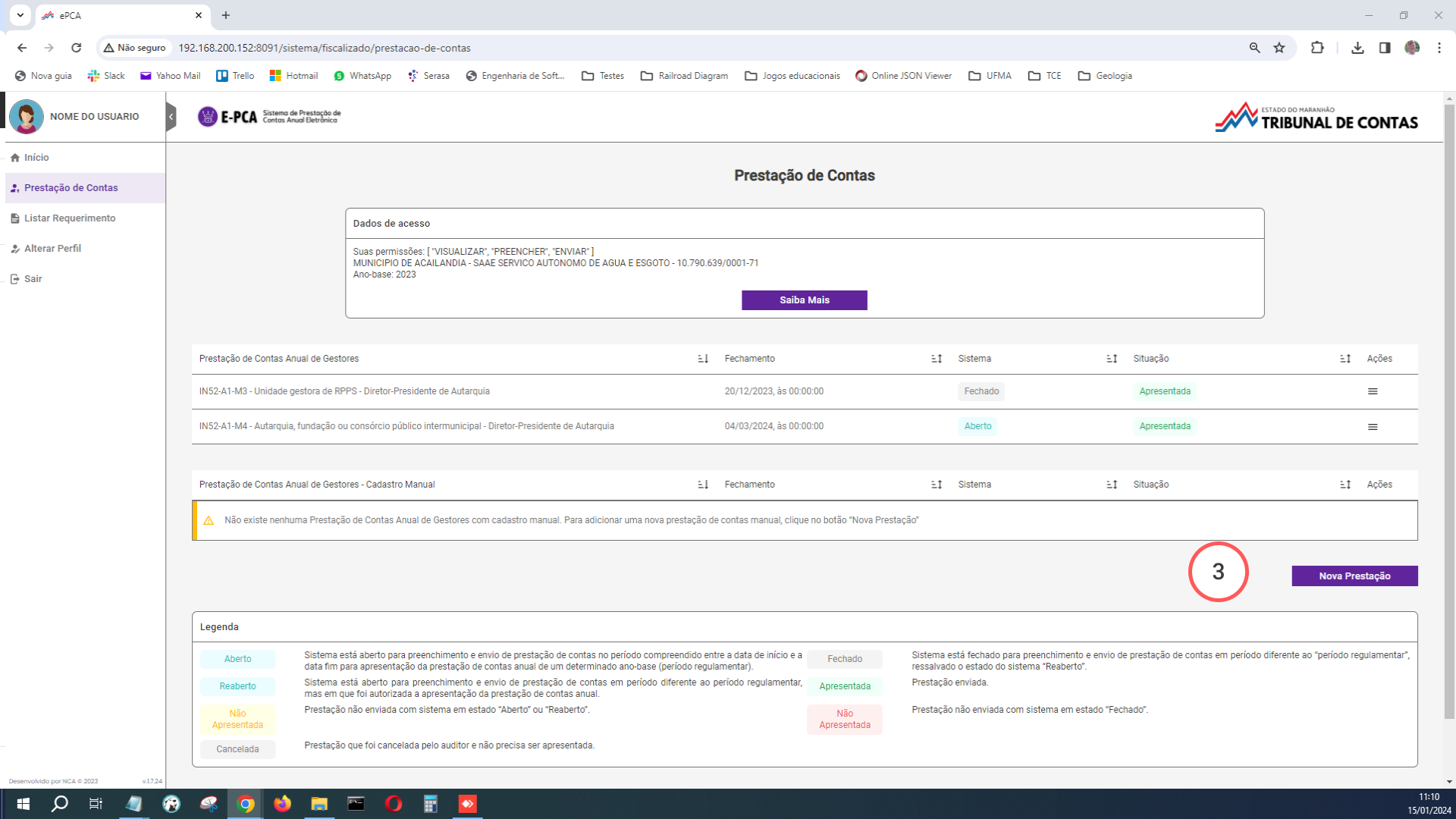Expand the Fechamento column sort in Cadastro Manual

937,484
